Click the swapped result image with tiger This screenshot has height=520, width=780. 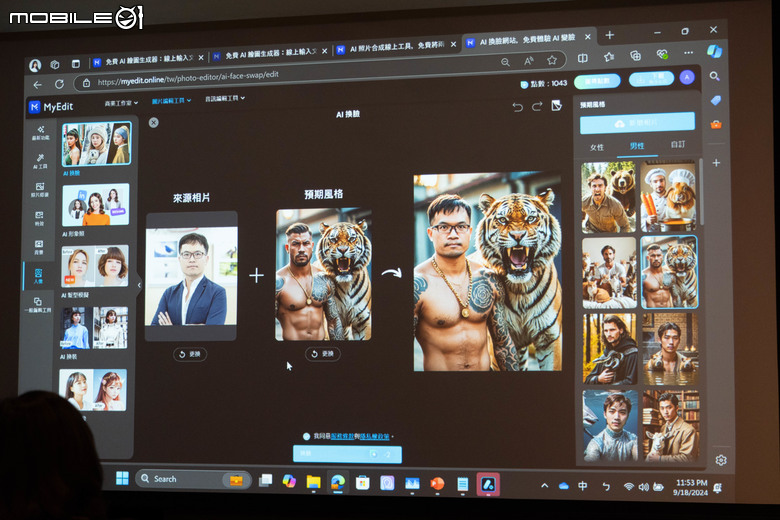pos(488,272)
